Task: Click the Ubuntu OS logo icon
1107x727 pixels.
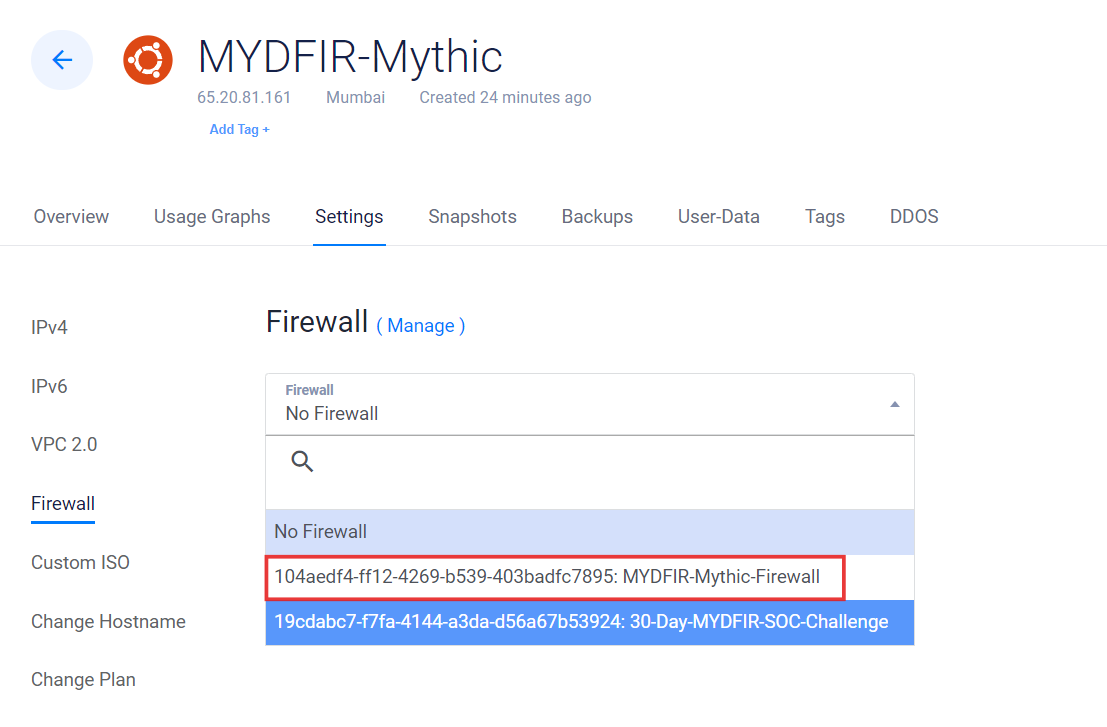Action: 148,60
